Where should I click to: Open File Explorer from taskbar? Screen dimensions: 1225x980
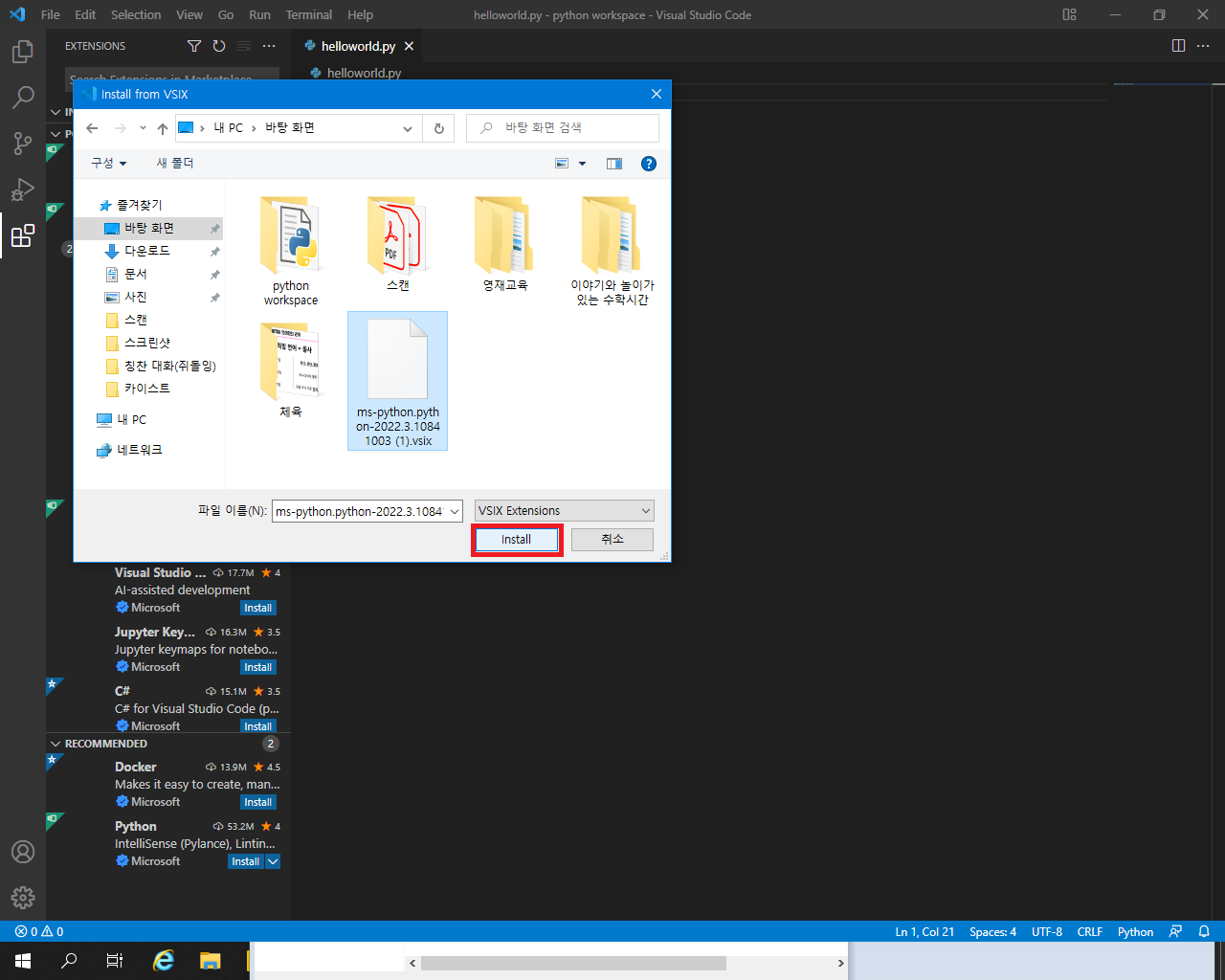[211, 961]
